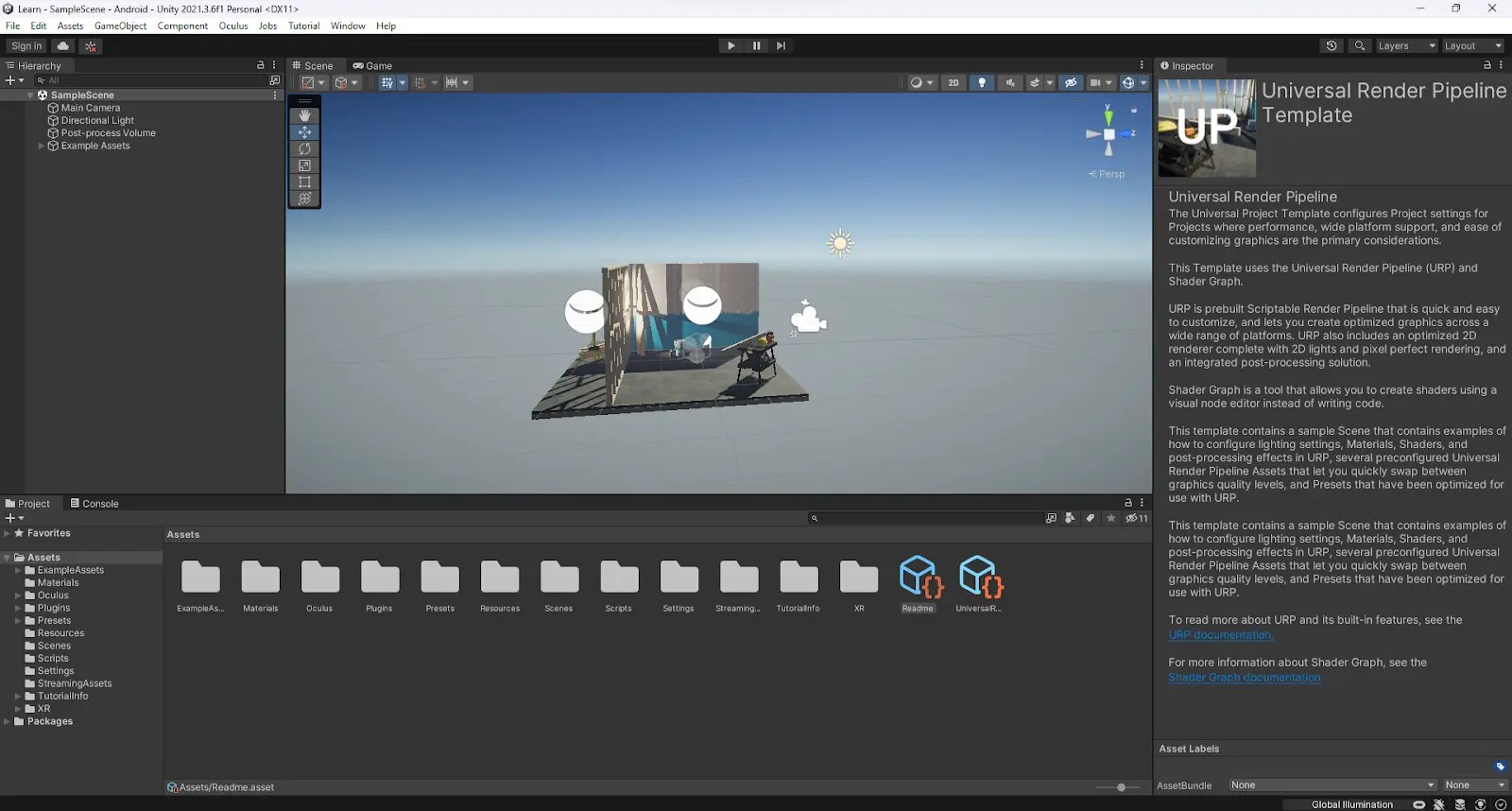Screen dimensions: 1512x811
Task: Select the Readme asset thumbnail
Action: (x=919, y=577)
